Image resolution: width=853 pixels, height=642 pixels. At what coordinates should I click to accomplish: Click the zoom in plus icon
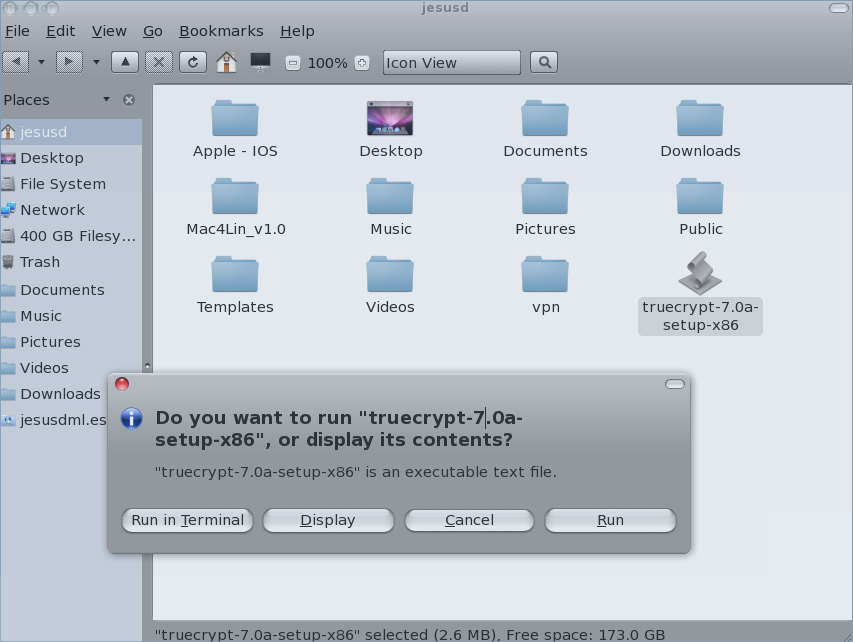(362, 63)
